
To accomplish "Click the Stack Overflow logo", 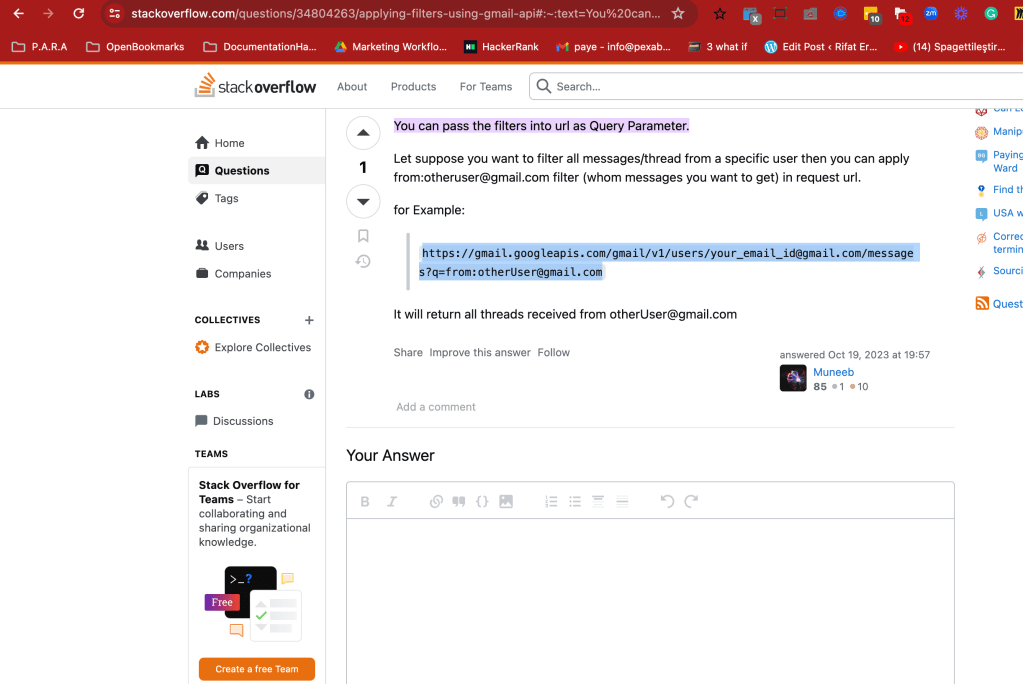I will pyautogui.click(x=255, y=86).
